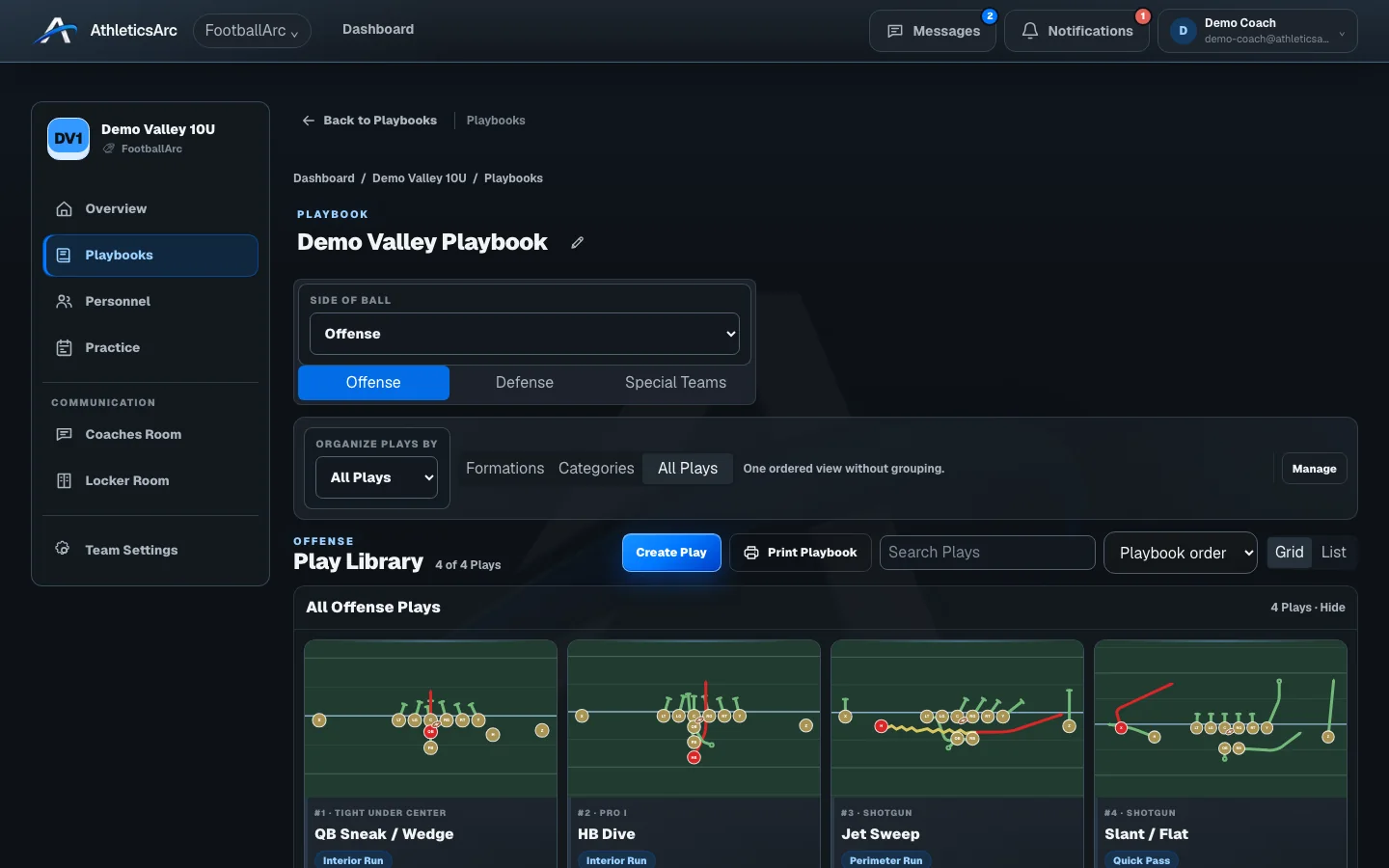Click the Personnel people icon
This screenshot has height=868, width=1389.
pos(64,302)
